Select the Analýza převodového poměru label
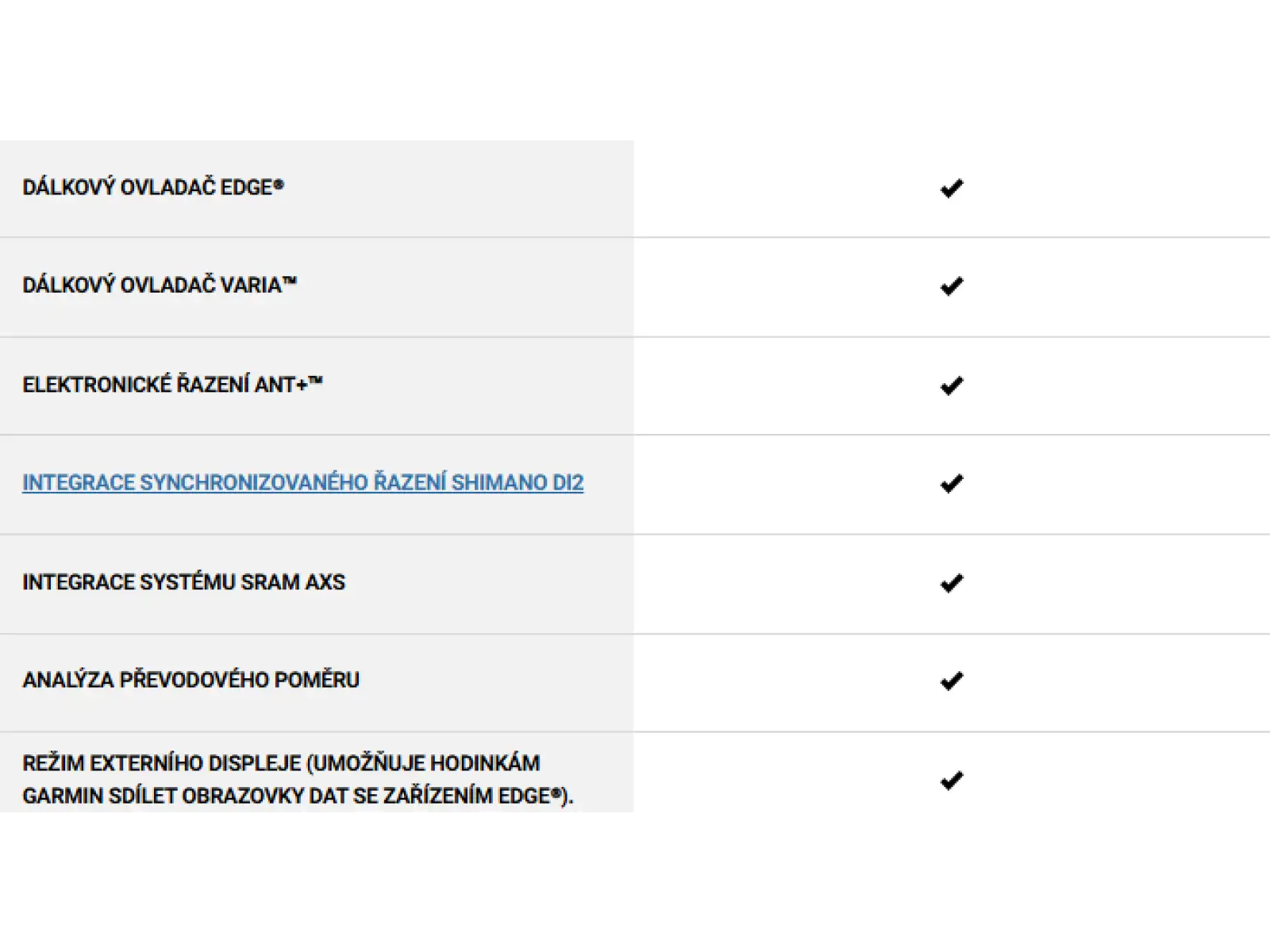 click(x=190, y=680)
